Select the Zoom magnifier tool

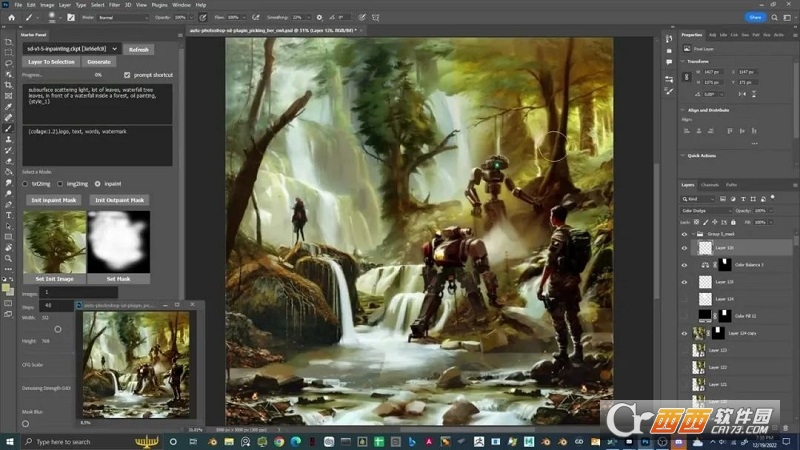(x=8, y=259)
